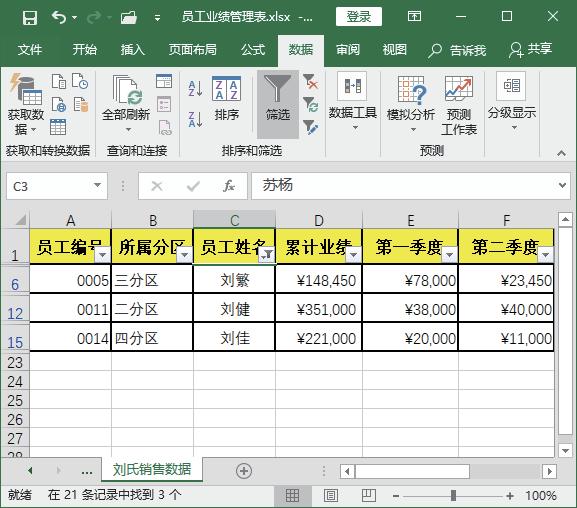The height and width of the screenshot is (508, 577).
Task: Click the Redo arrow icon
Action: point(94,17)
